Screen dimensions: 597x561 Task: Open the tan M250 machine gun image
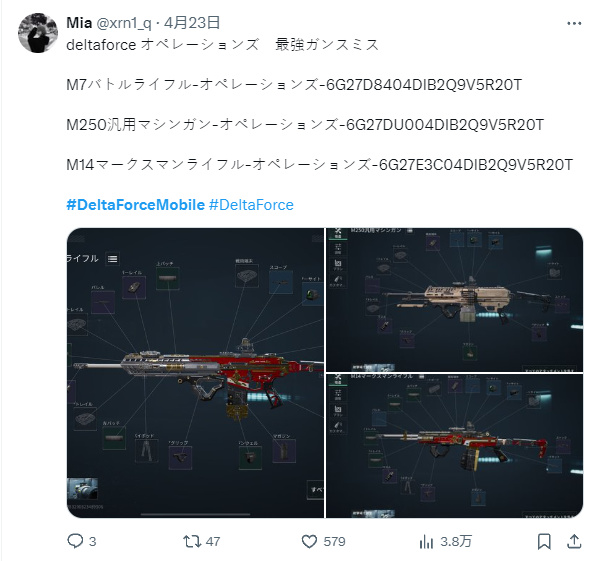(x=455, y=300)
